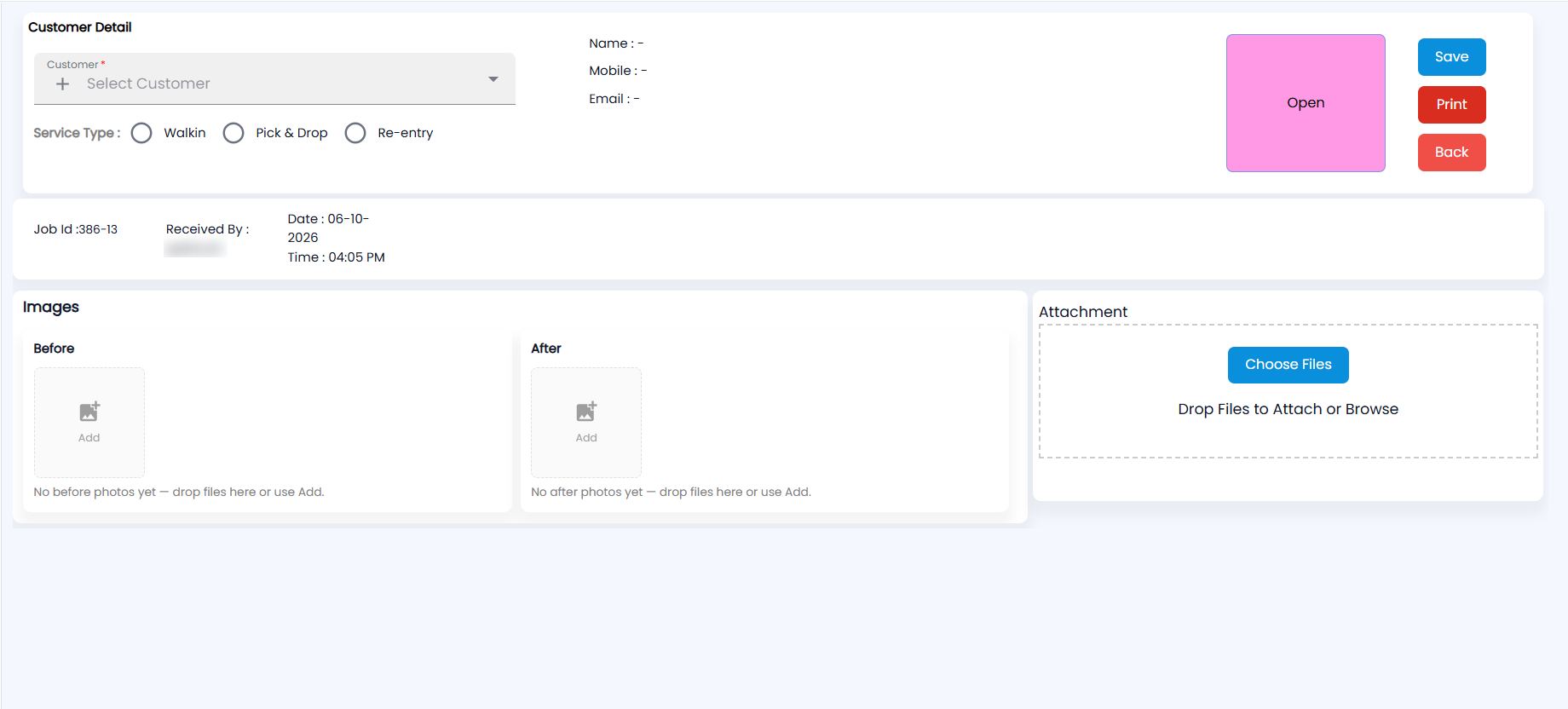The height and width of the screenshot is (709, 1568).
Task: Go back using the Back button
Action: [1452, 153]
